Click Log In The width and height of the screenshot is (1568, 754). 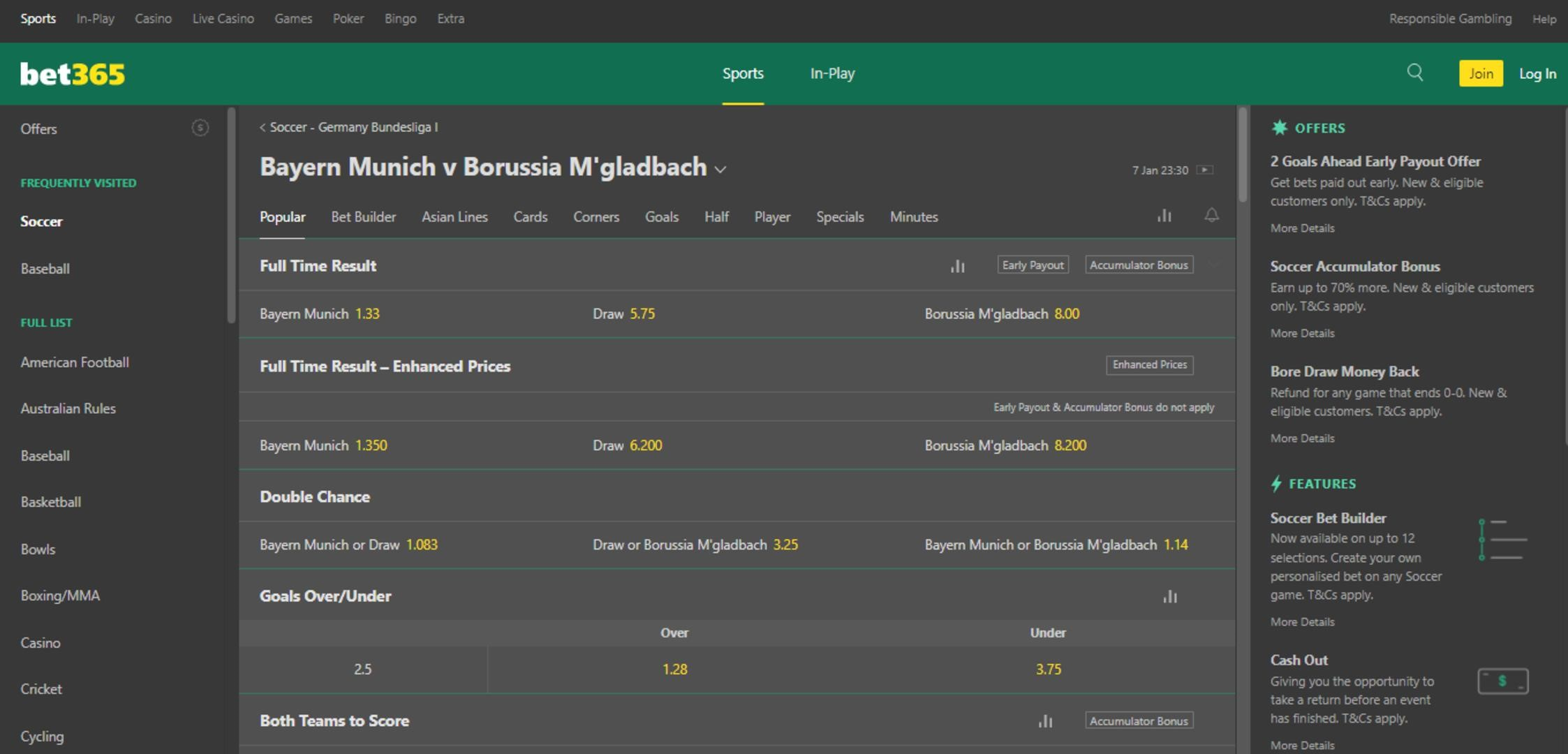click(x=1537, y=73)
